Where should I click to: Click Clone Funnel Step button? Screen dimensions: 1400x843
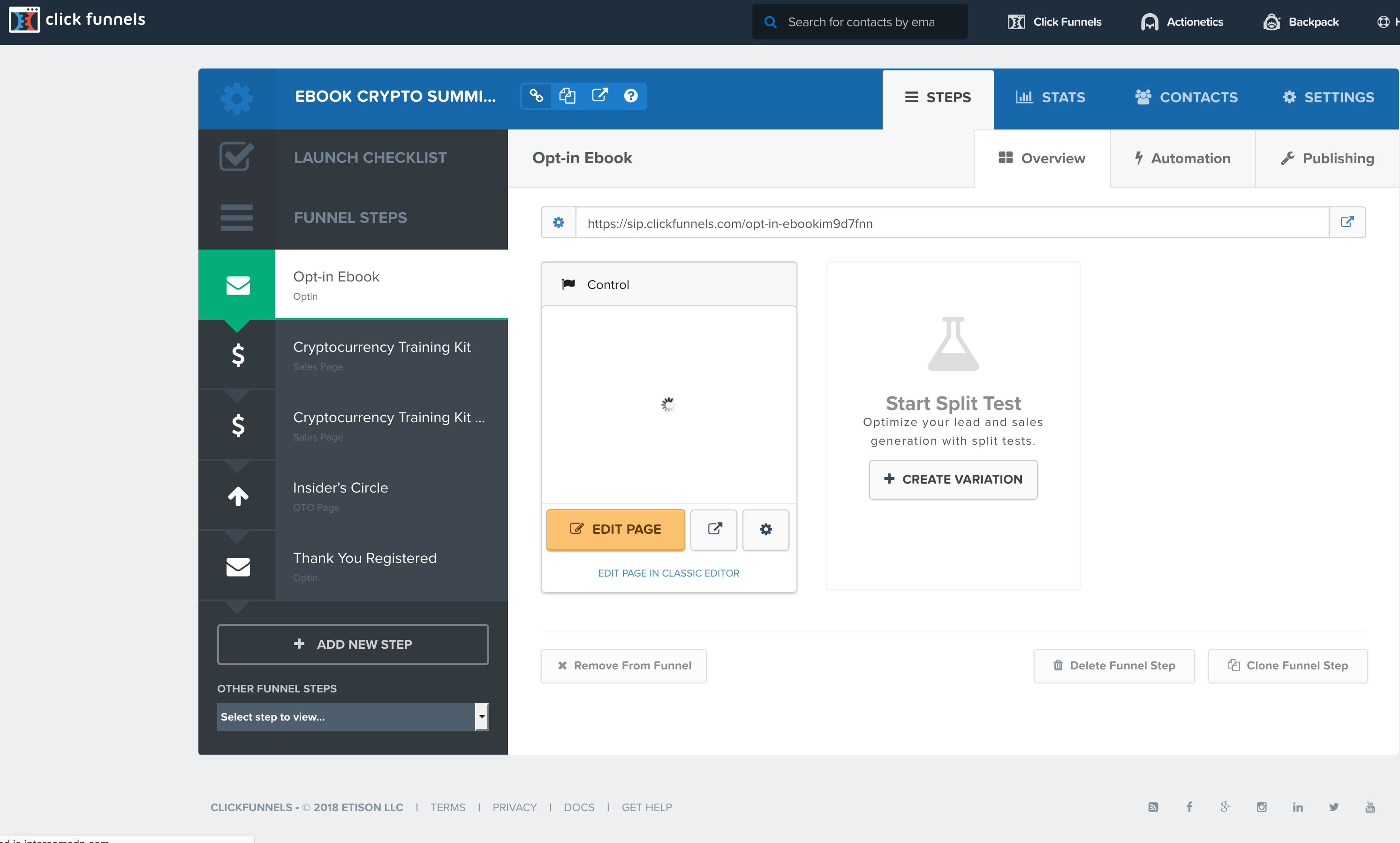pyautogui.click(x=1287, y=666)
